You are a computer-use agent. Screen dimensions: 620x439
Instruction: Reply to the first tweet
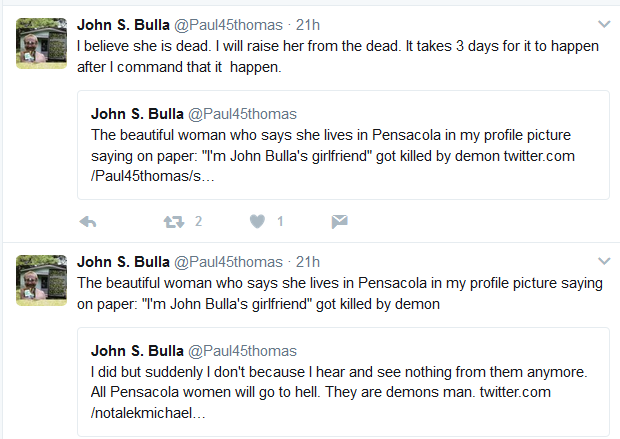(88, 222)
